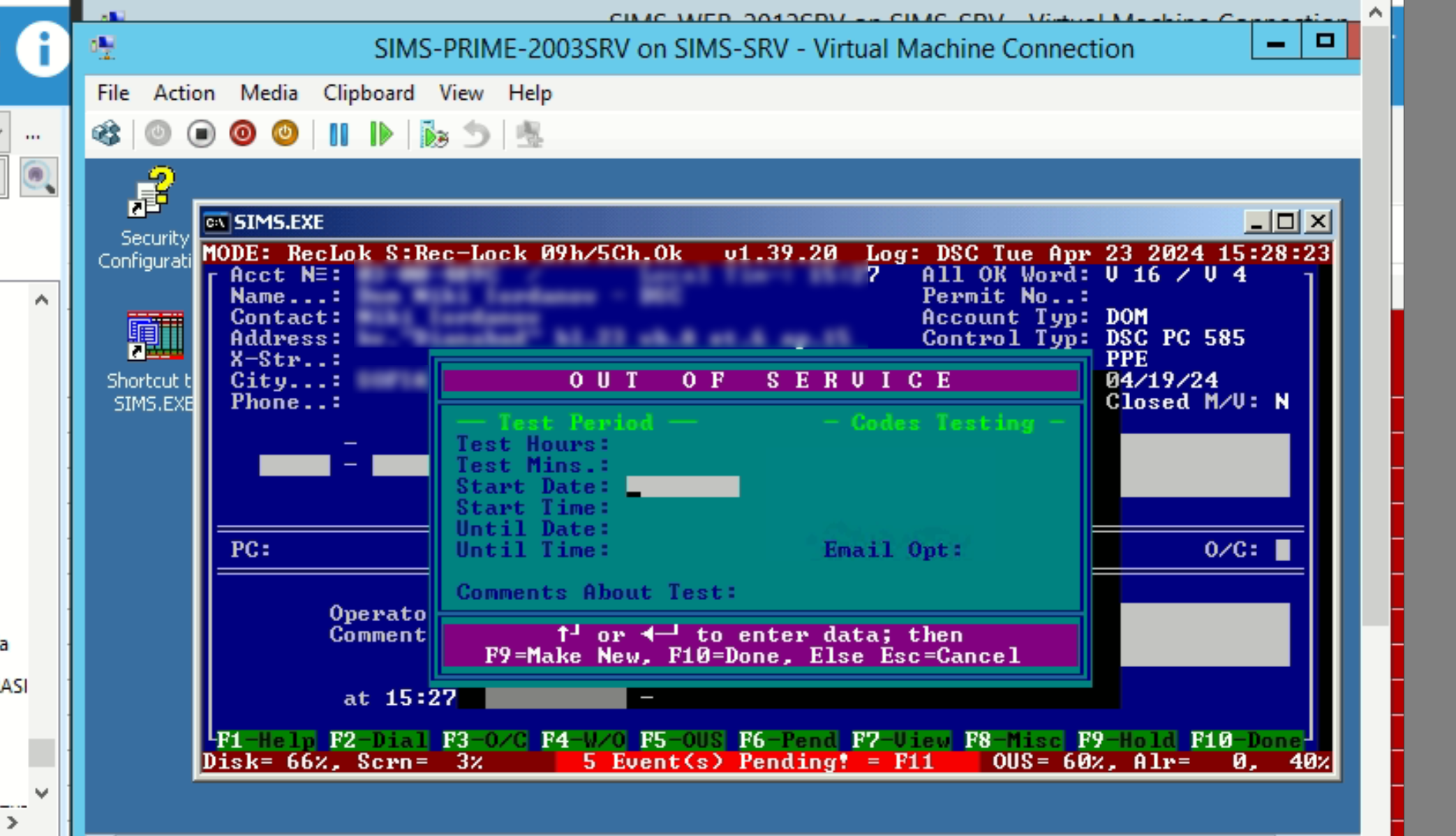Image resolution: width=1456 pixels, height=836 pixels.
Task: Click the Turn Off stop icon
Action: (201, 133)
